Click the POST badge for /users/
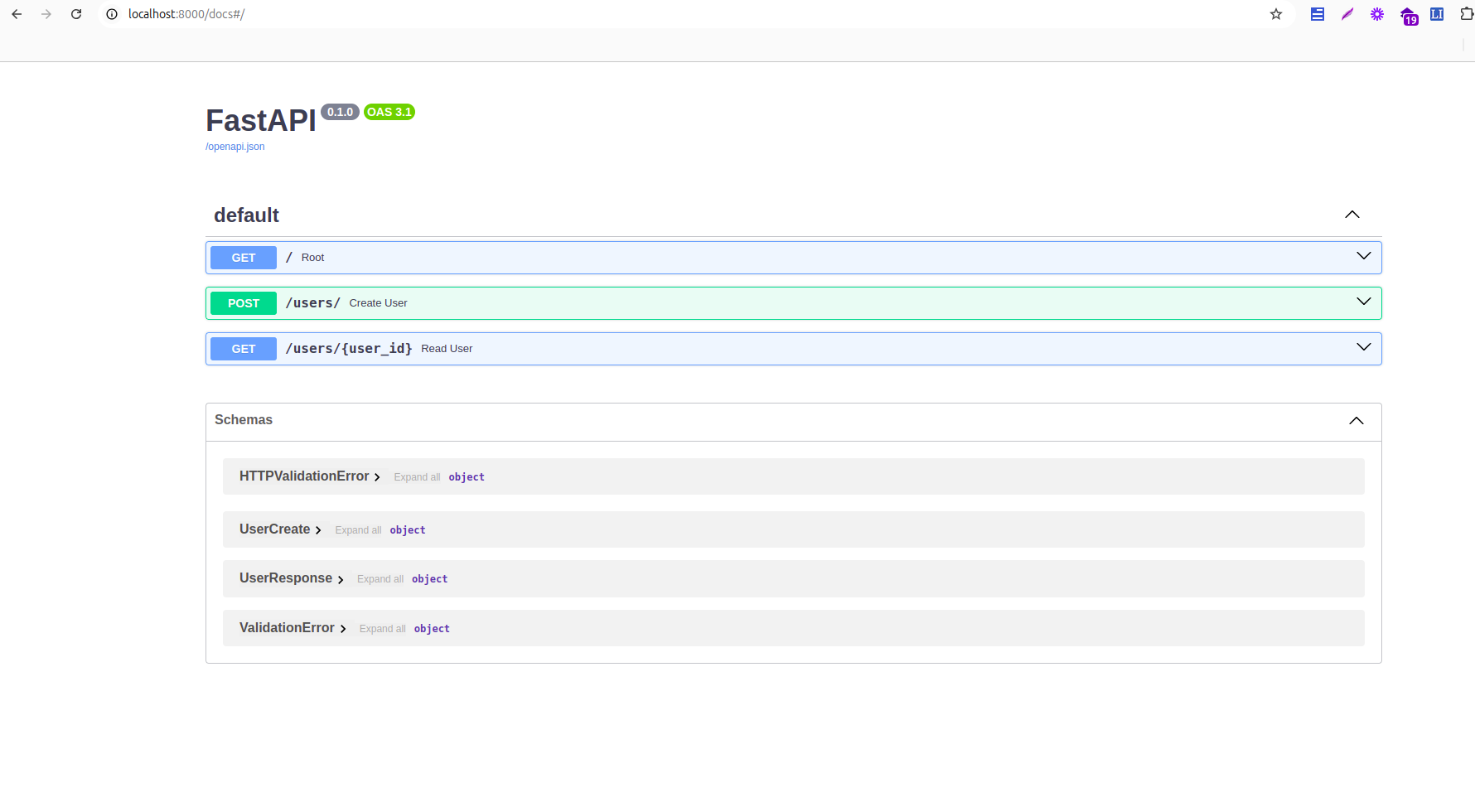 244,303
